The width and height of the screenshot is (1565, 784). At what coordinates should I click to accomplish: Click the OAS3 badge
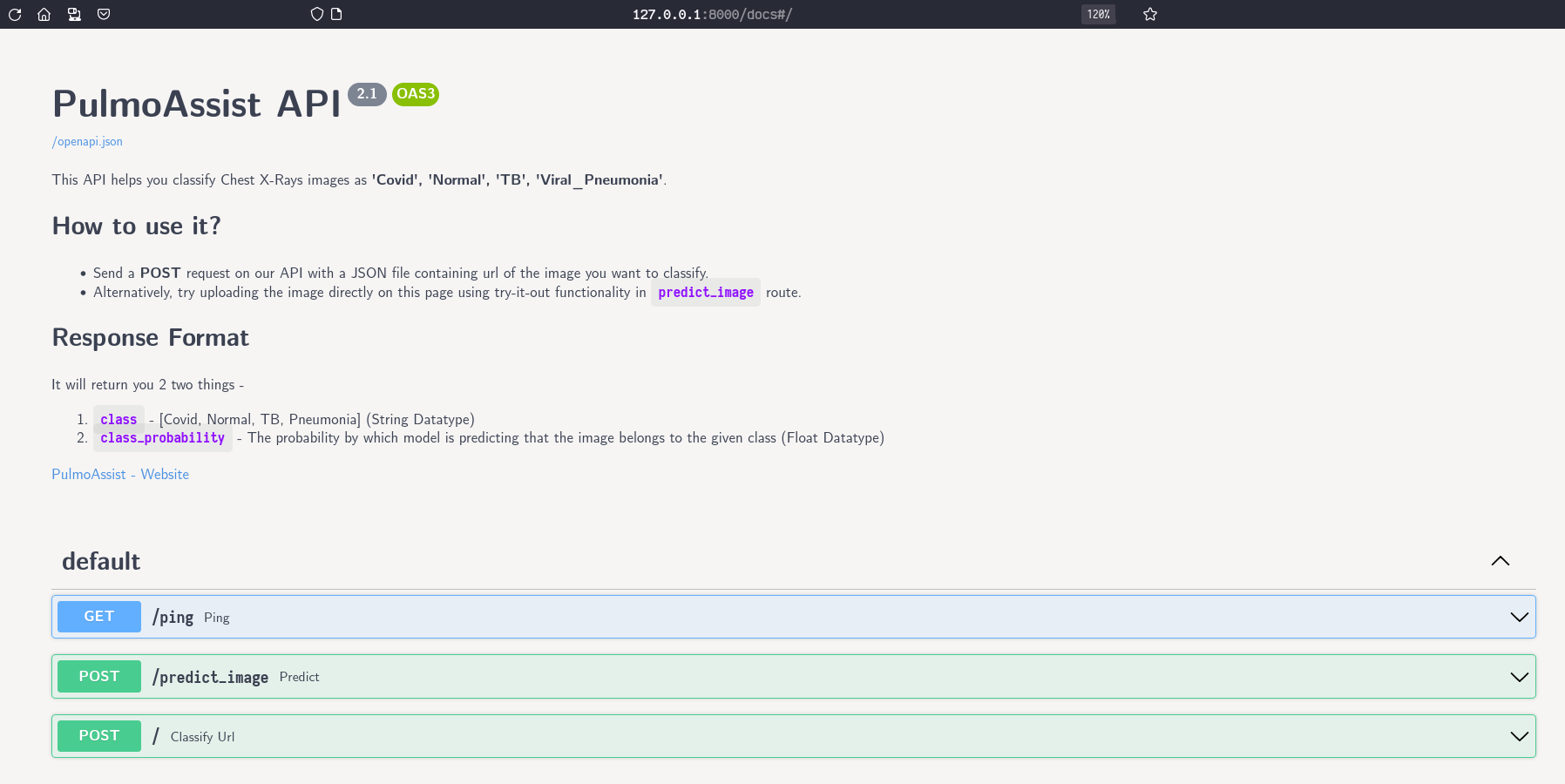pyautogui.click(x=416, y=94)
